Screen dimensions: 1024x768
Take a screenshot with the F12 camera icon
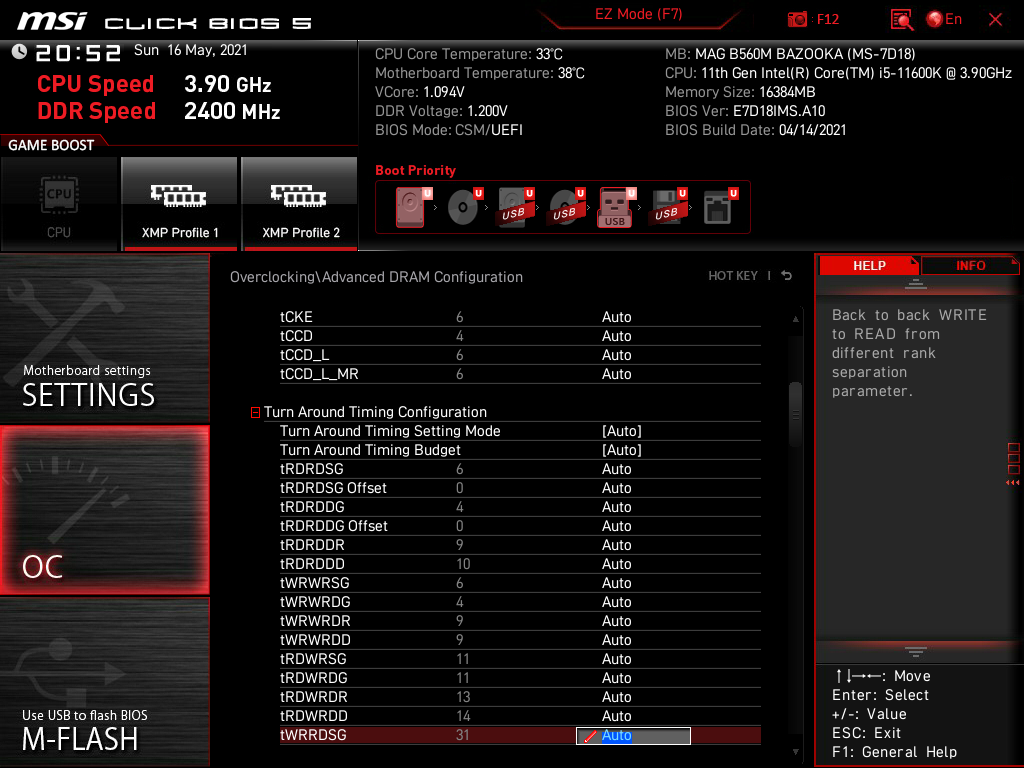(797, 20)
